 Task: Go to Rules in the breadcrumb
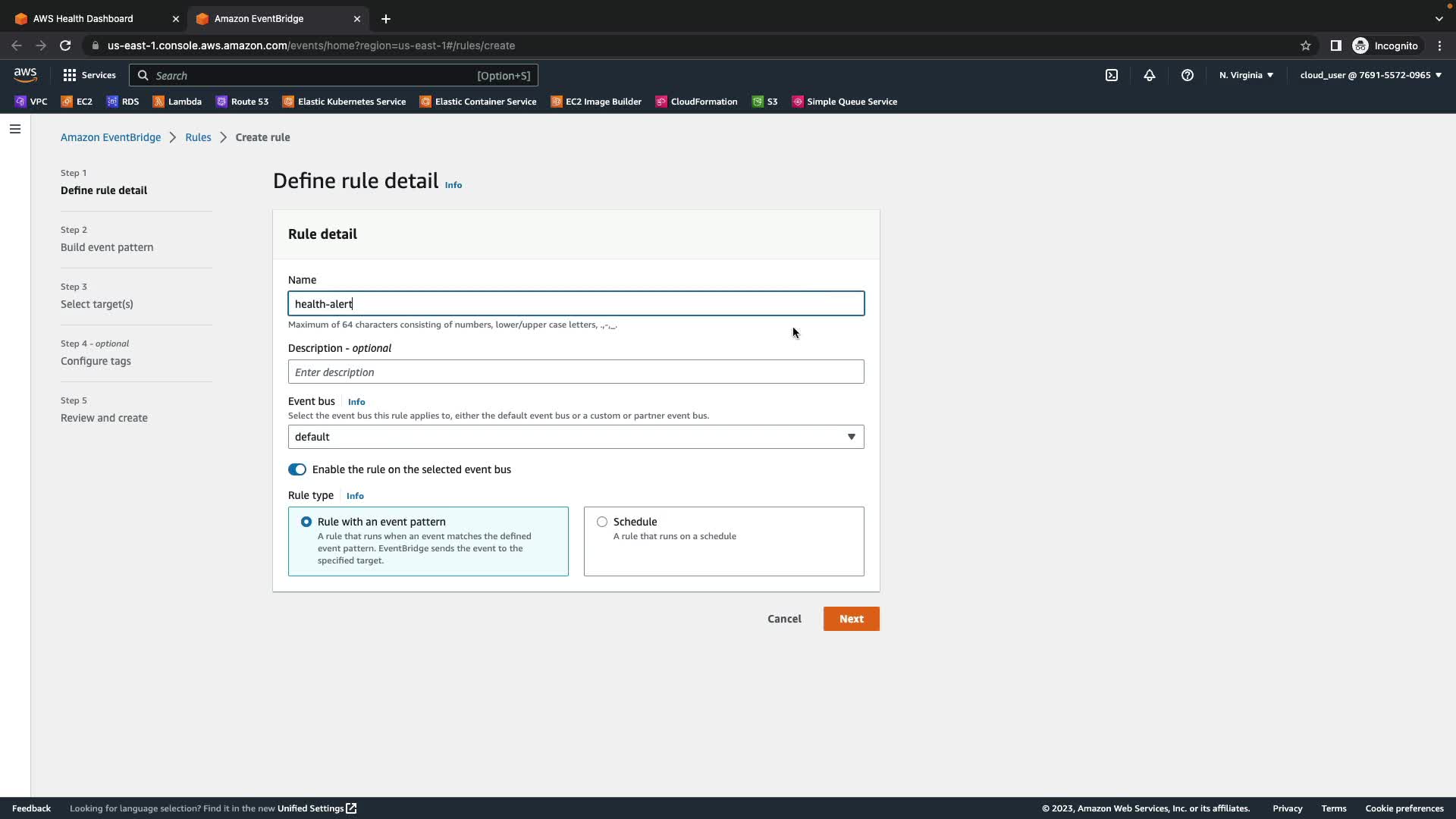198,137
